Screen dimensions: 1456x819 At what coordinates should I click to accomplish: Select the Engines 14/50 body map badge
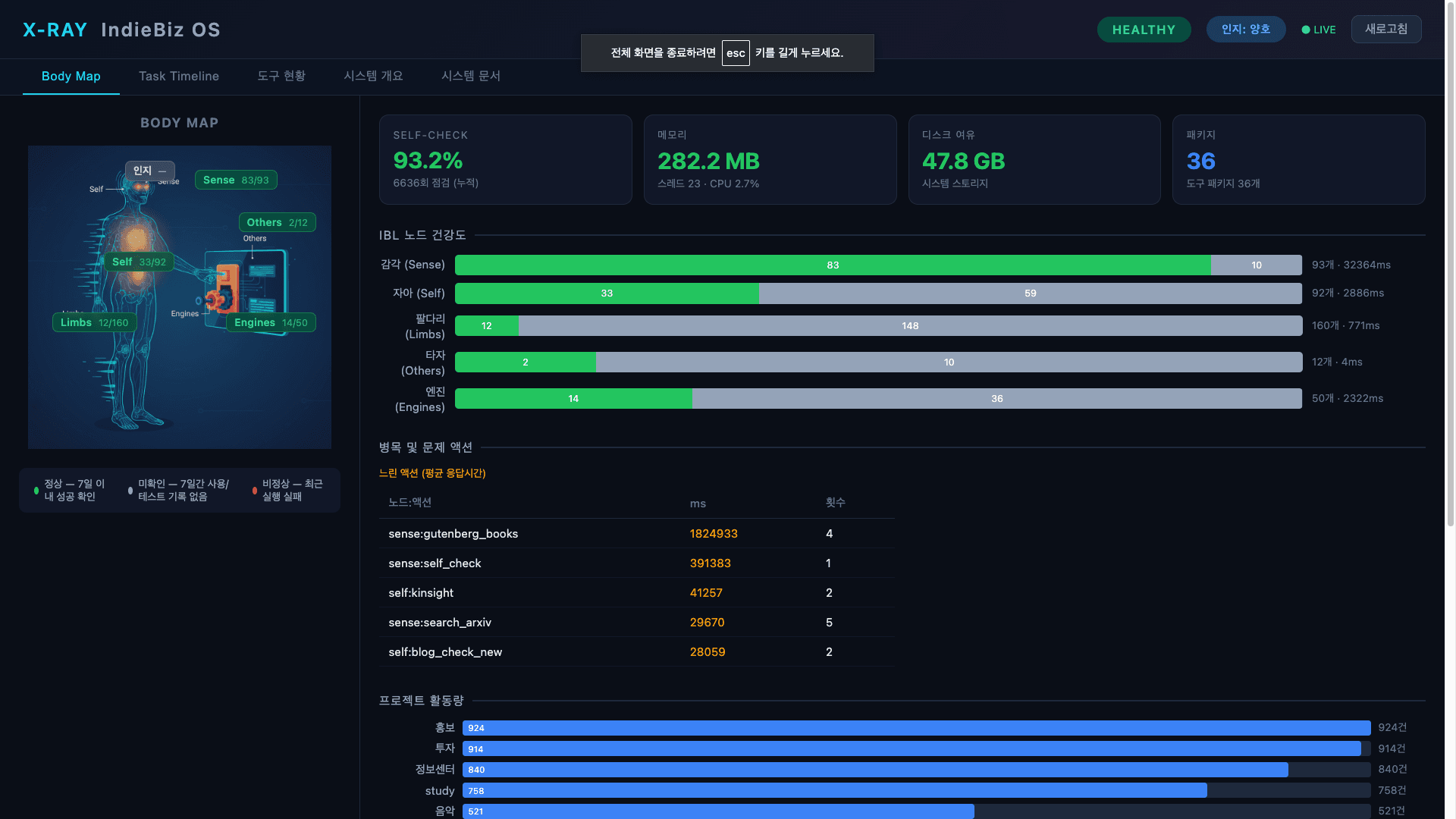tap(270, 322)
